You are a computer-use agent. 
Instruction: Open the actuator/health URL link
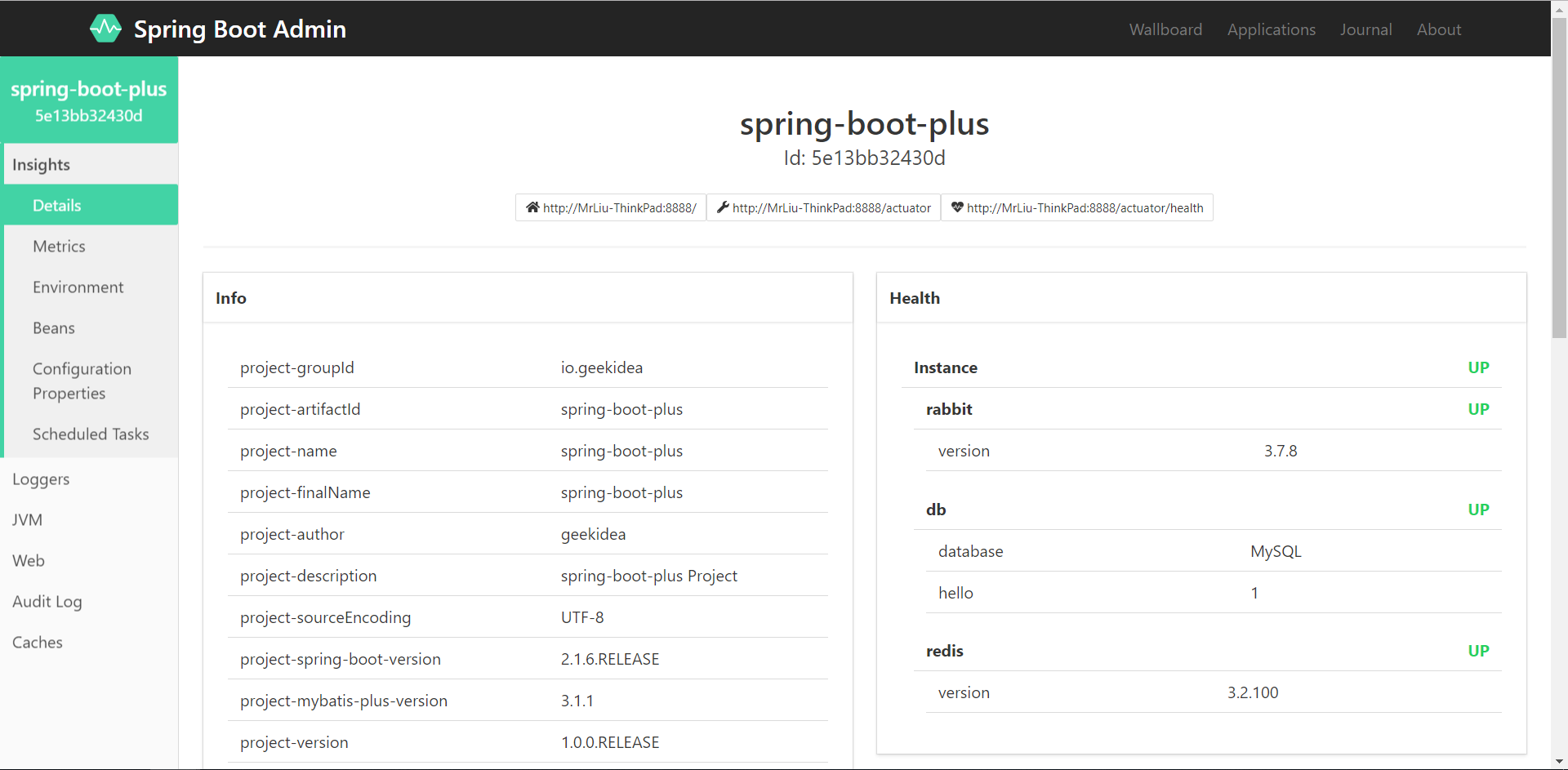pos(1076,207)
